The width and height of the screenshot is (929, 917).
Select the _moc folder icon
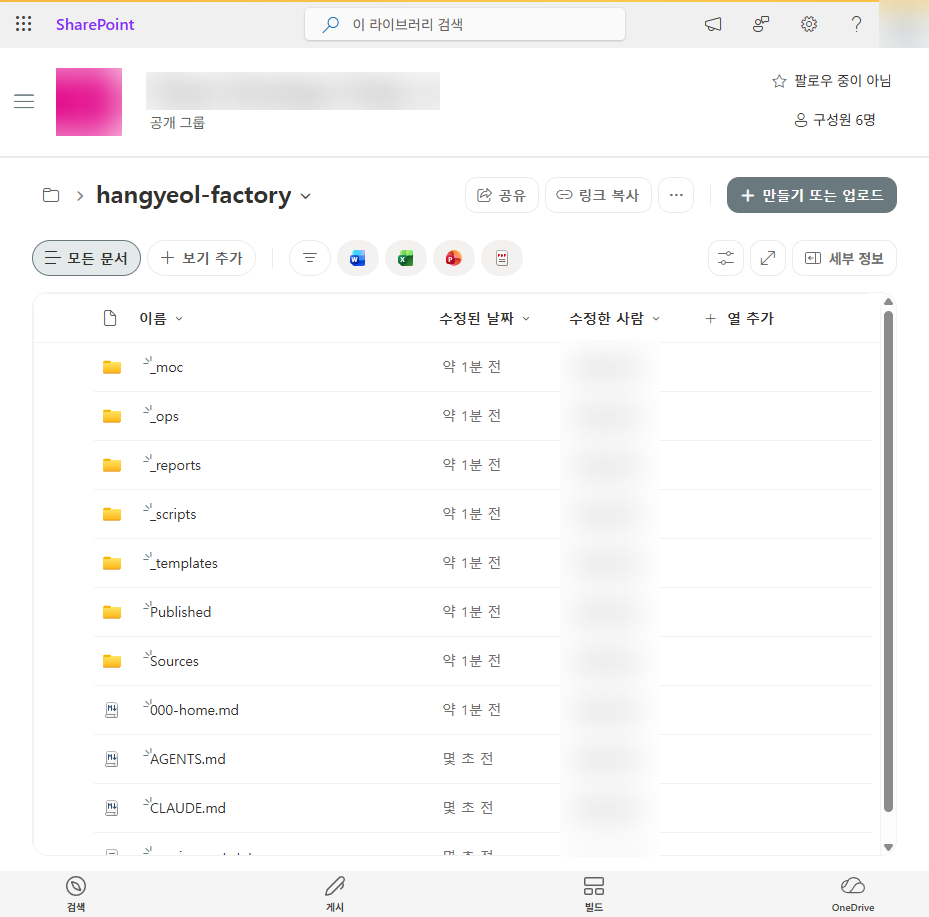tap(112, 367)
